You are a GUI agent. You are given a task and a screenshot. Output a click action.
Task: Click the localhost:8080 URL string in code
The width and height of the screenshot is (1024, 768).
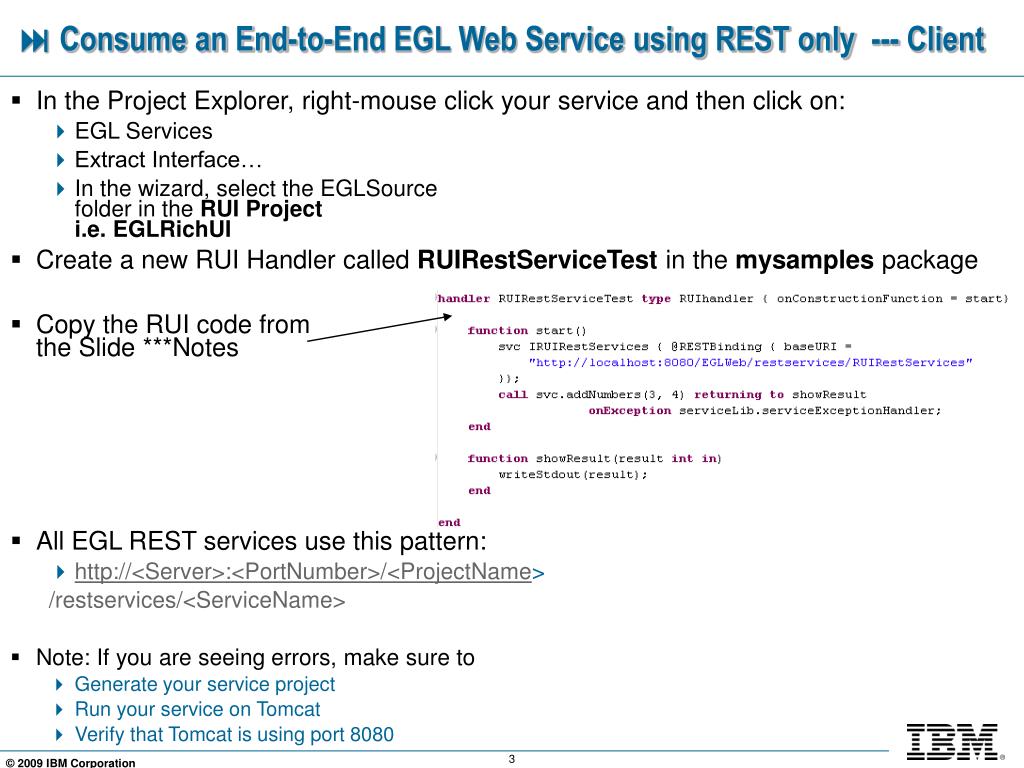(x=750, y=362)
